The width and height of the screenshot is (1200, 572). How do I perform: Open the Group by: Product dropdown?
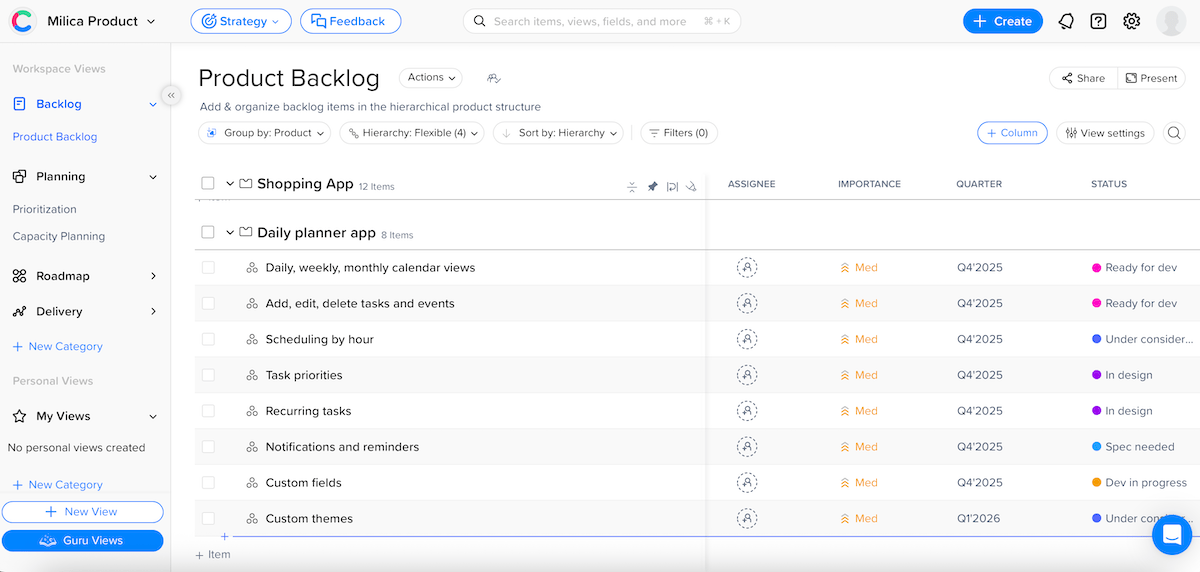point(265,133)
